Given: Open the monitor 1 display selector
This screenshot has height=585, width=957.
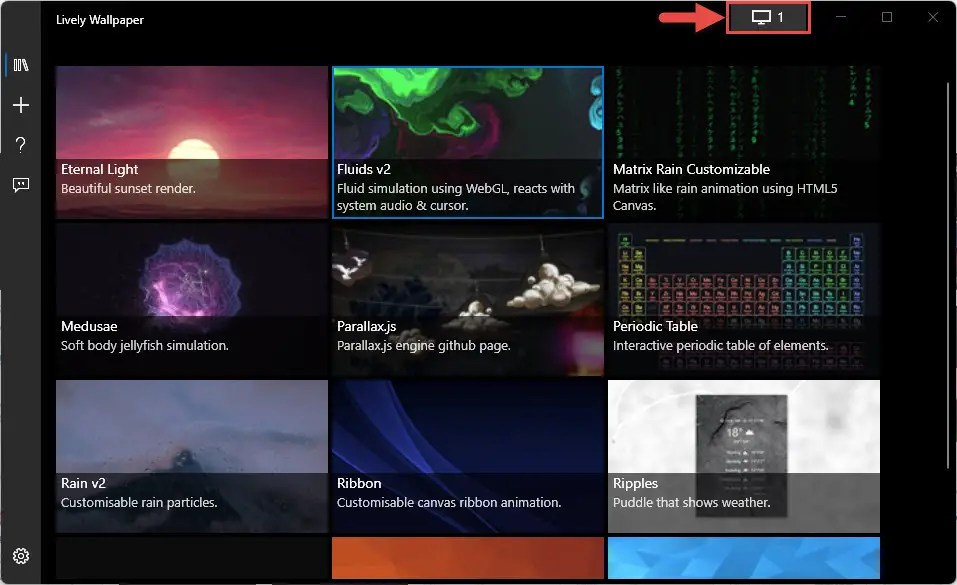Looking at the screenshot, I should [768, 17].
